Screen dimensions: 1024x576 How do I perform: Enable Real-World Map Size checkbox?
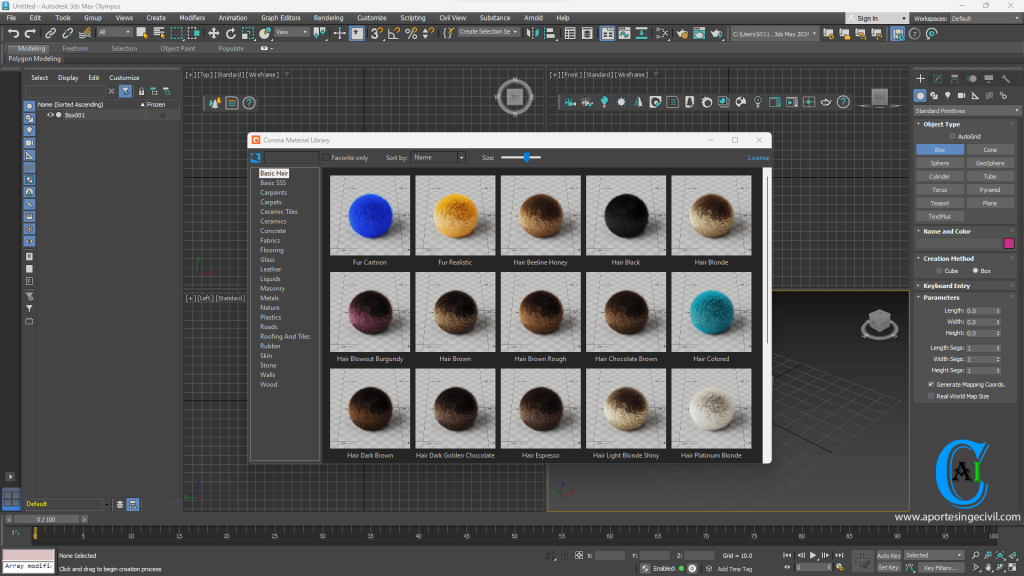(931, 396)
